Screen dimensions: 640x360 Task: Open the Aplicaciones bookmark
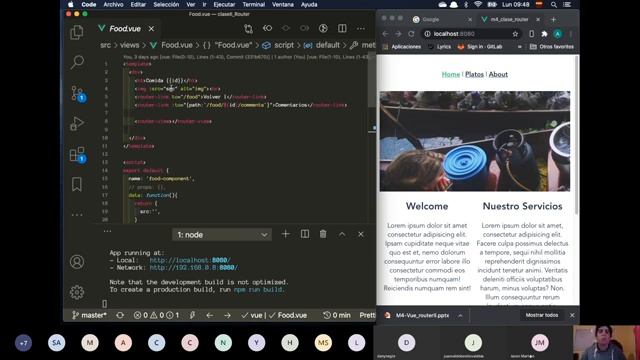point(401,47)
